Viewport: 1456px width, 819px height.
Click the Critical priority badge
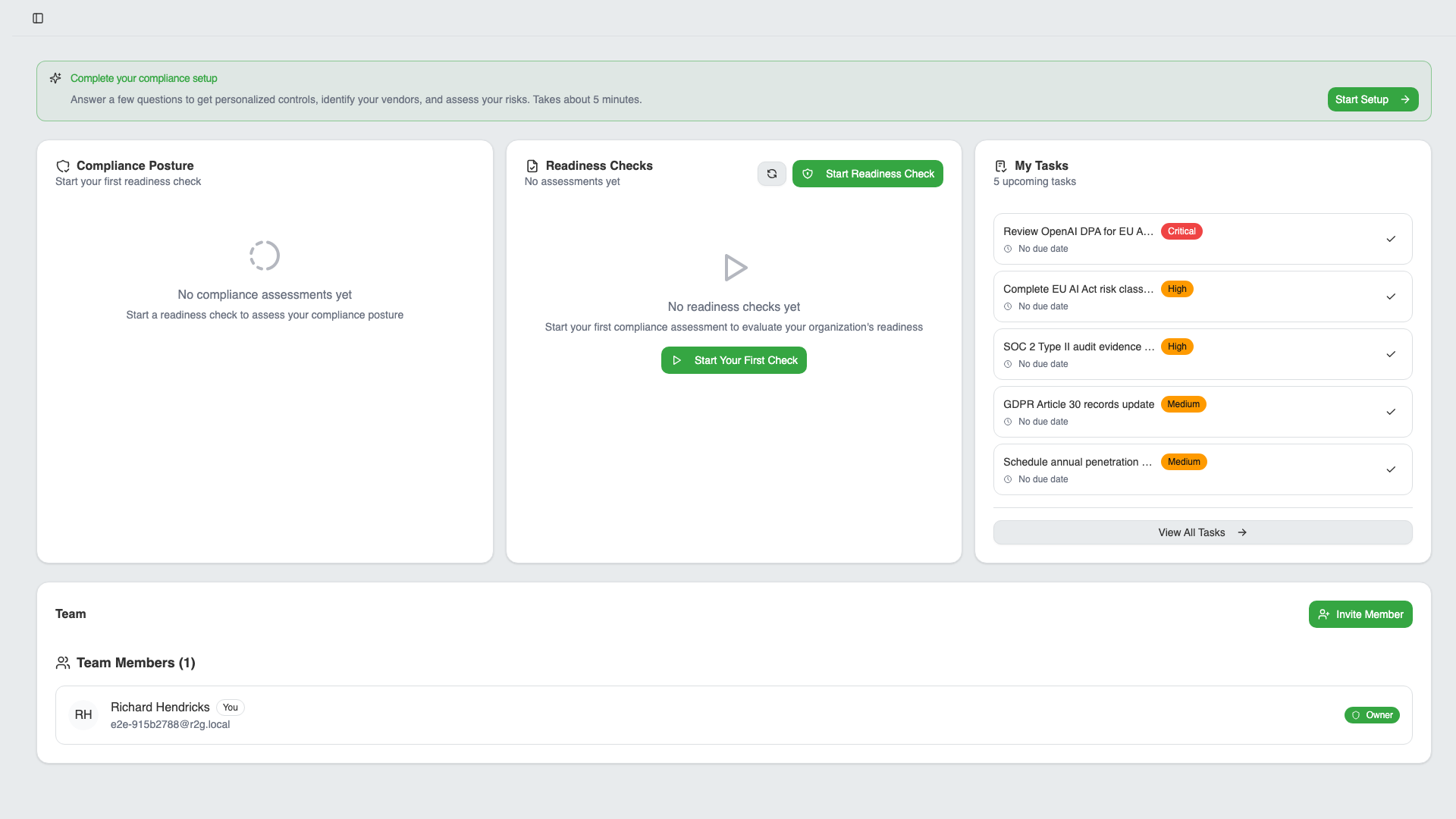[1181, 231]
